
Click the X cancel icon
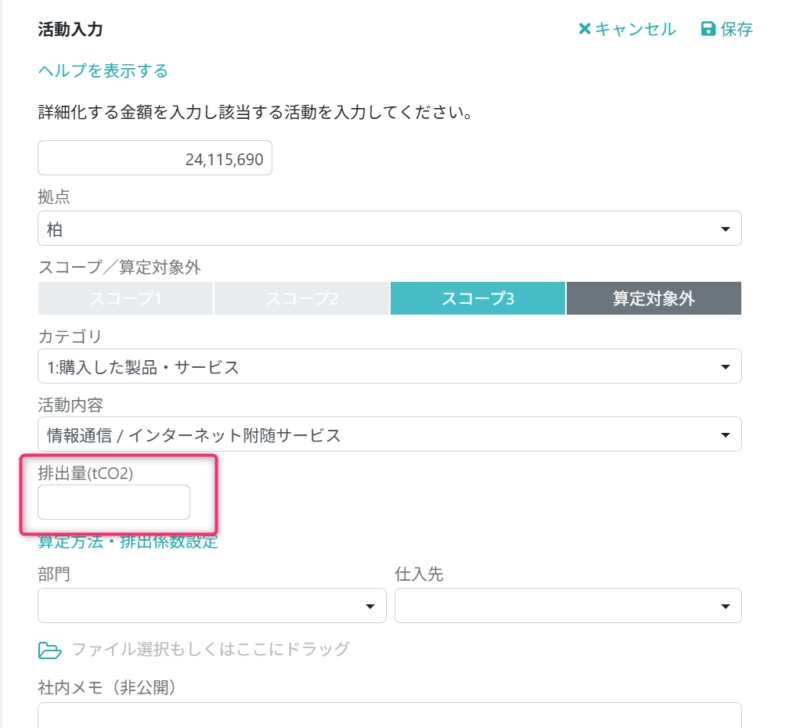[586, 30]
